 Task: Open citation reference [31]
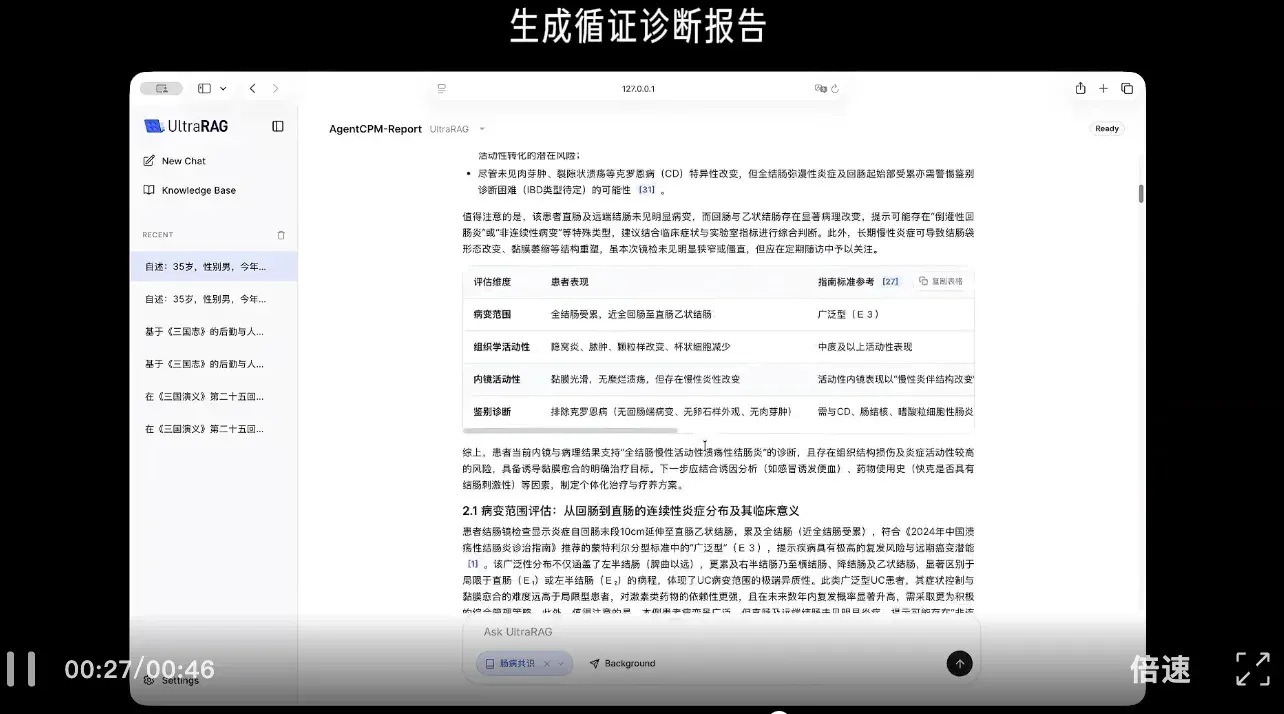pyautogui.click(x=647, y=190)
